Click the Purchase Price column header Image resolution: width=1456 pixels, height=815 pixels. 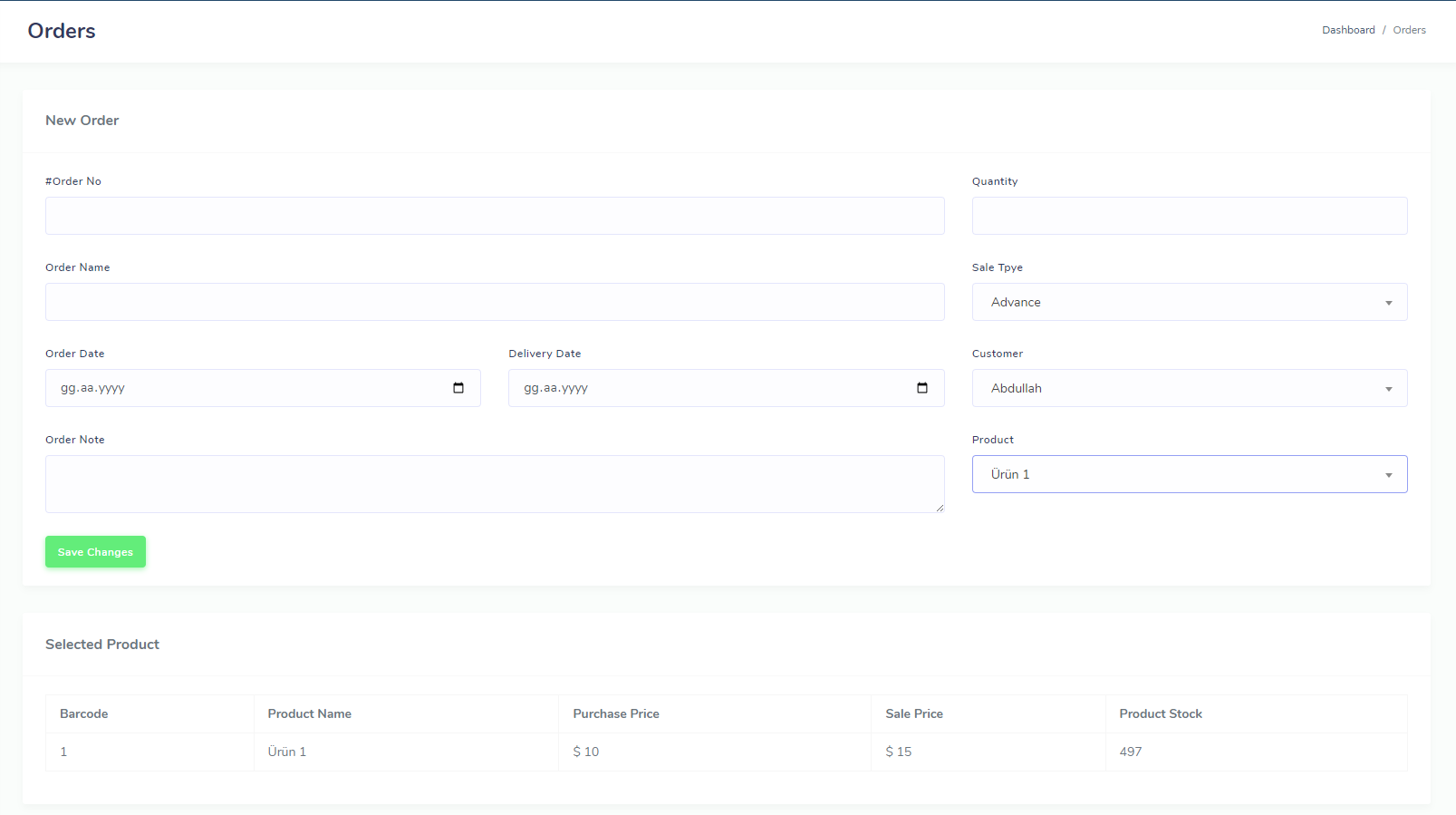616,713
